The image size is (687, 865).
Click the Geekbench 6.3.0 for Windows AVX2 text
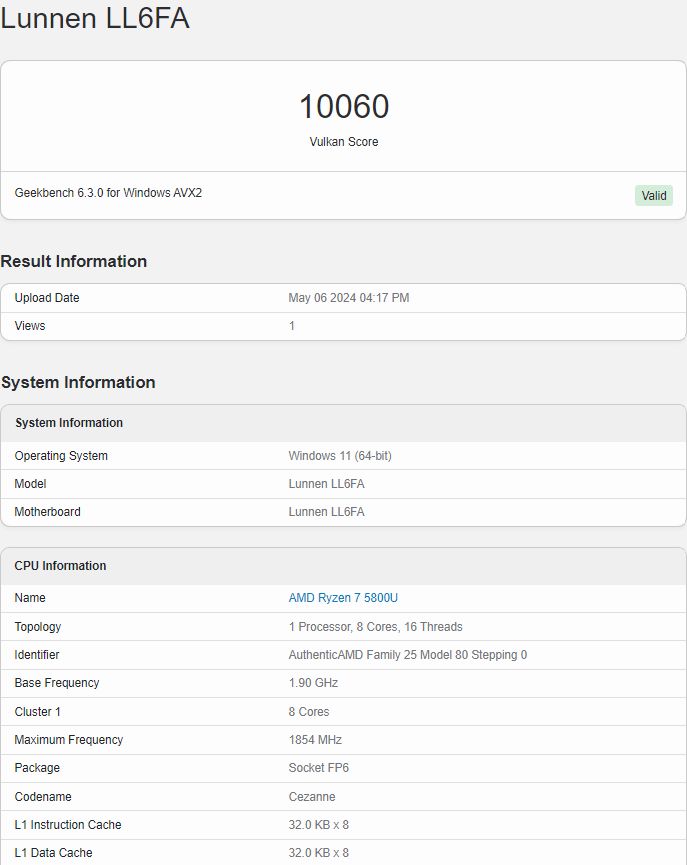pyautogui.click(x=108, y=193)
